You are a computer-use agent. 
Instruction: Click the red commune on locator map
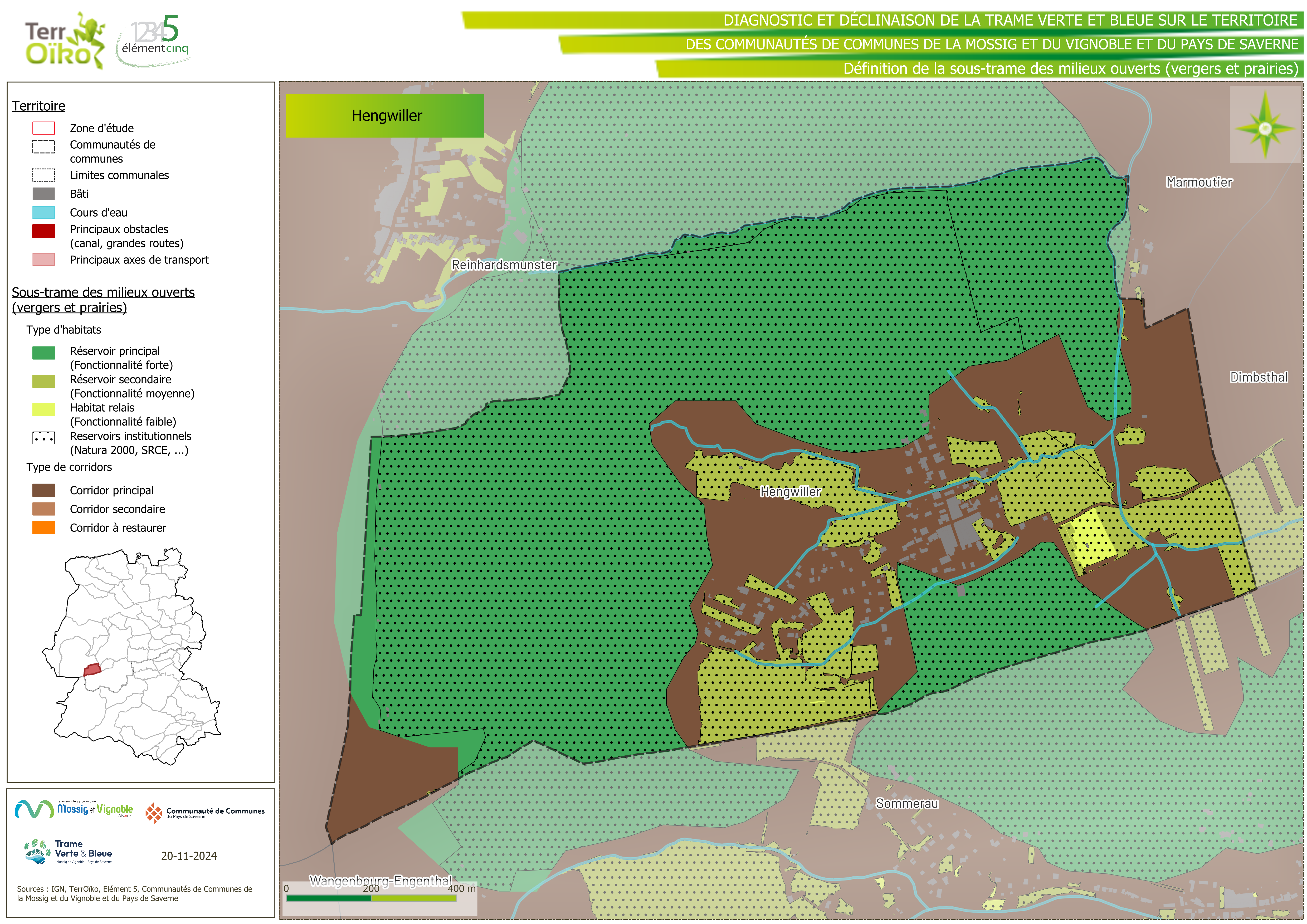coord(92,669)
